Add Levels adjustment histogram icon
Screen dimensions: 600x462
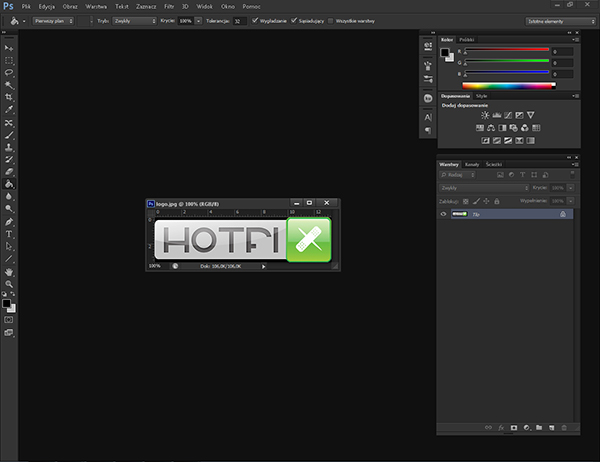pyautogui.click(x=497, y=115)
